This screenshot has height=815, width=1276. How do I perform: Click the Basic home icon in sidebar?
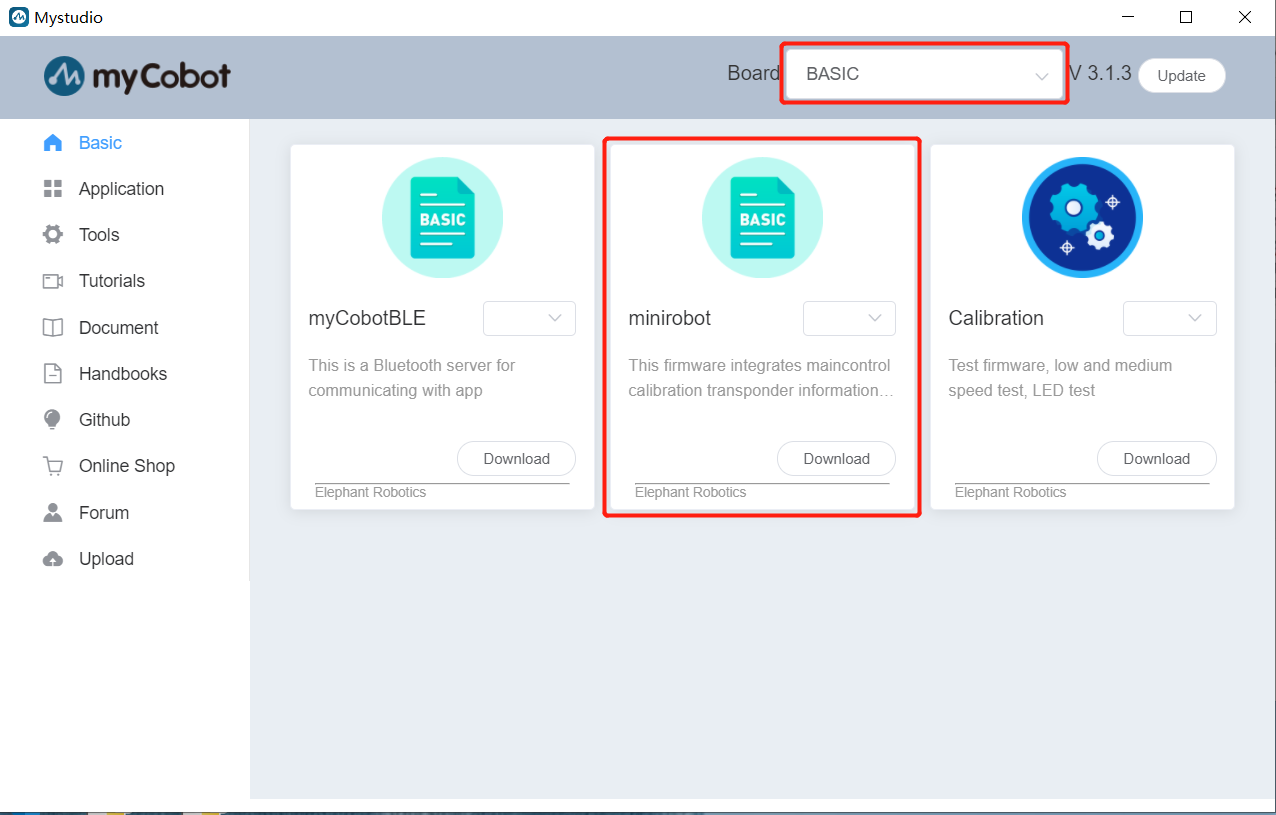click(x=53, y=143)
